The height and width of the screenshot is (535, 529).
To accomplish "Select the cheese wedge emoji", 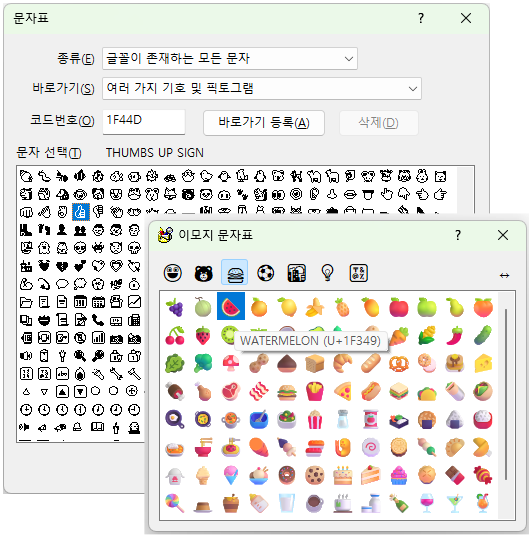I will point(483,363).
